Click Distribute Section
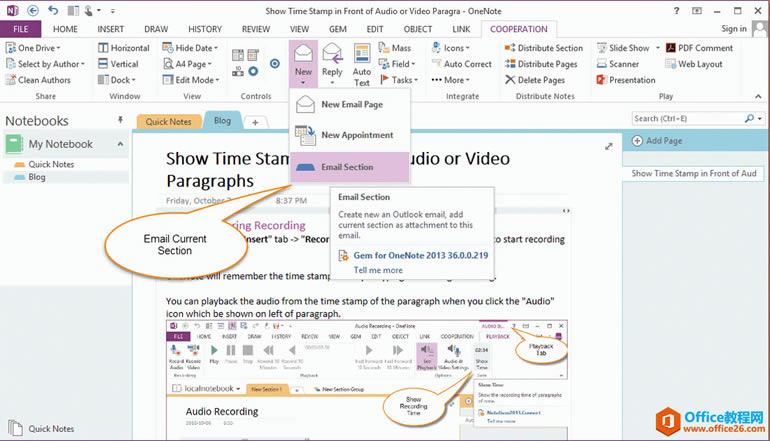Image resolution: width=770 pixels, height=441 pixels. pos(544,48)
